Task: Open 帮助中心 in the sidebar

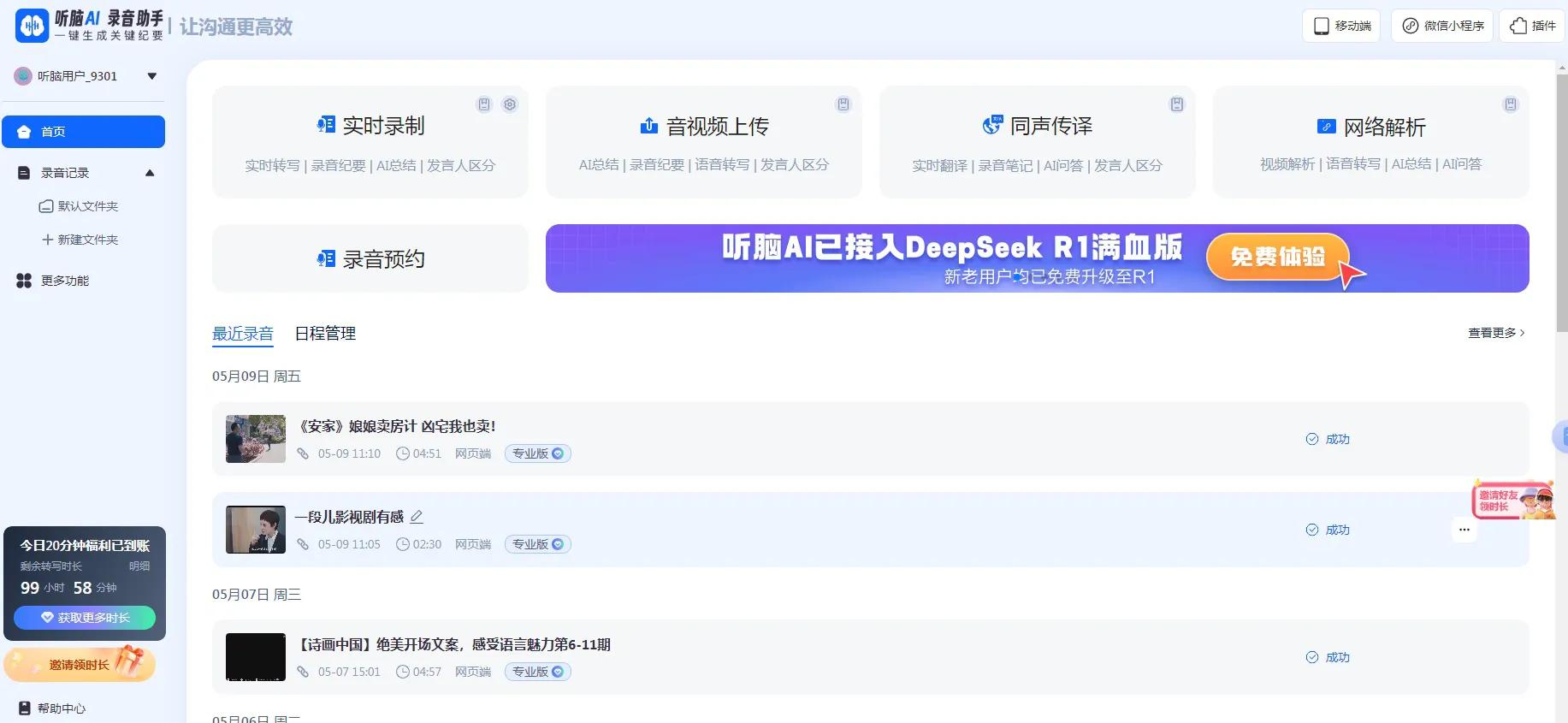Action: pyautogui.click(x=61, y=708)
